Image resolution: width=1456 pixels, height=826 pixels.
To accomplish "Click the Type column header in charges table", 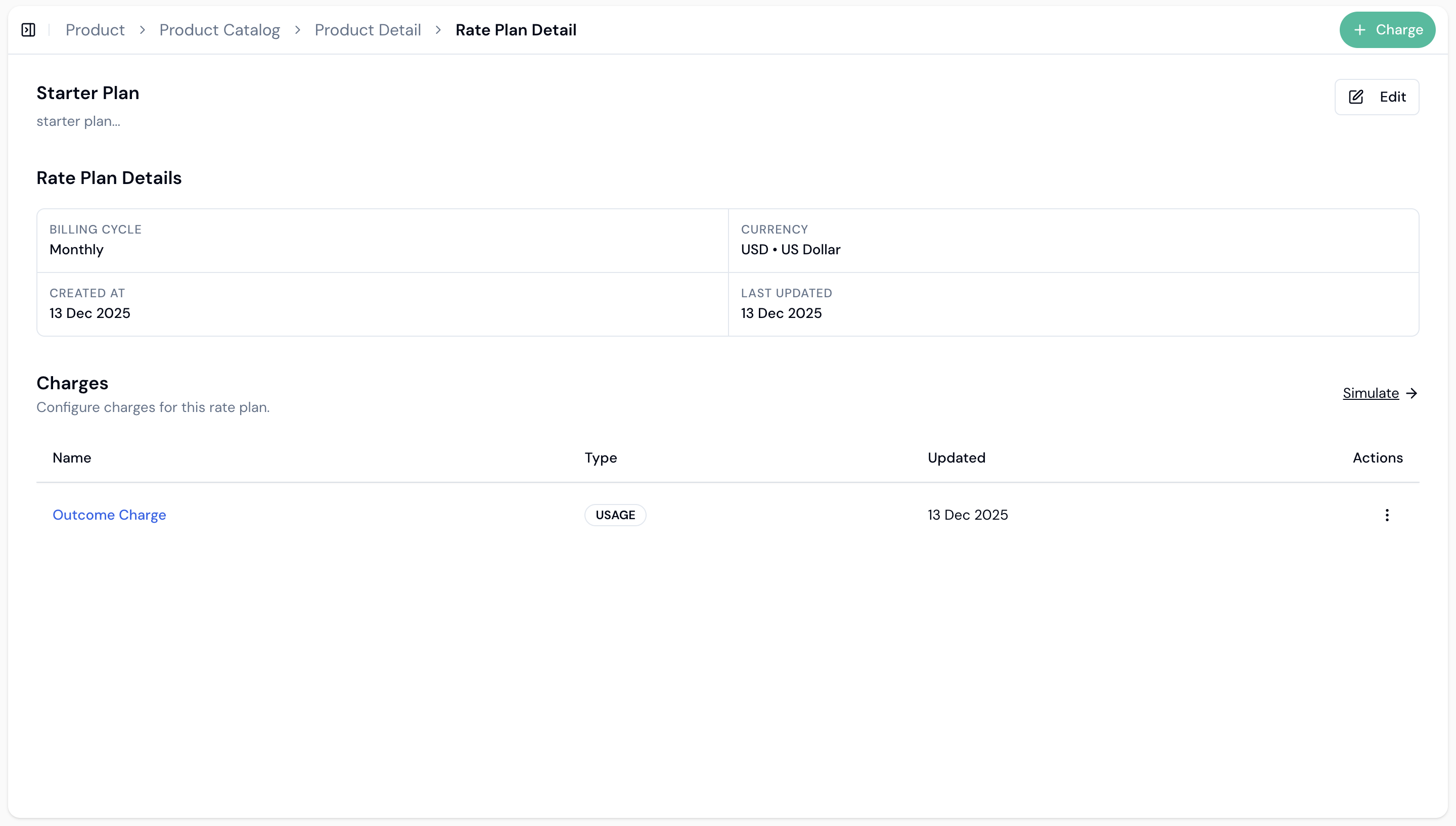I will [x=601, y=457].
